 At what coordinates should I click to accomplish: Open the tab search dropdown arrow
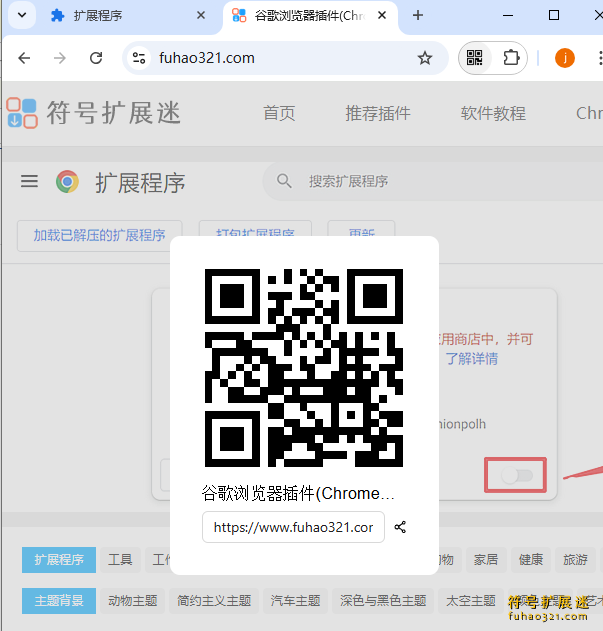tap(22, 16)
